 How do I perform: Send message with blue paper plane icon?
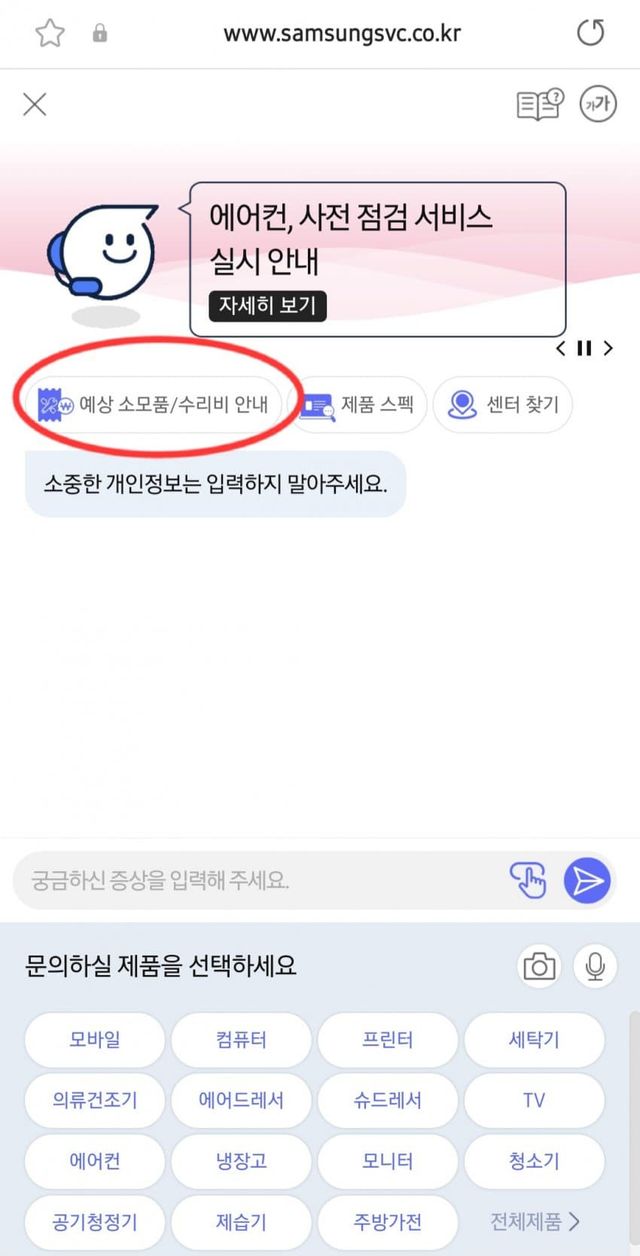tap(587, 880)
